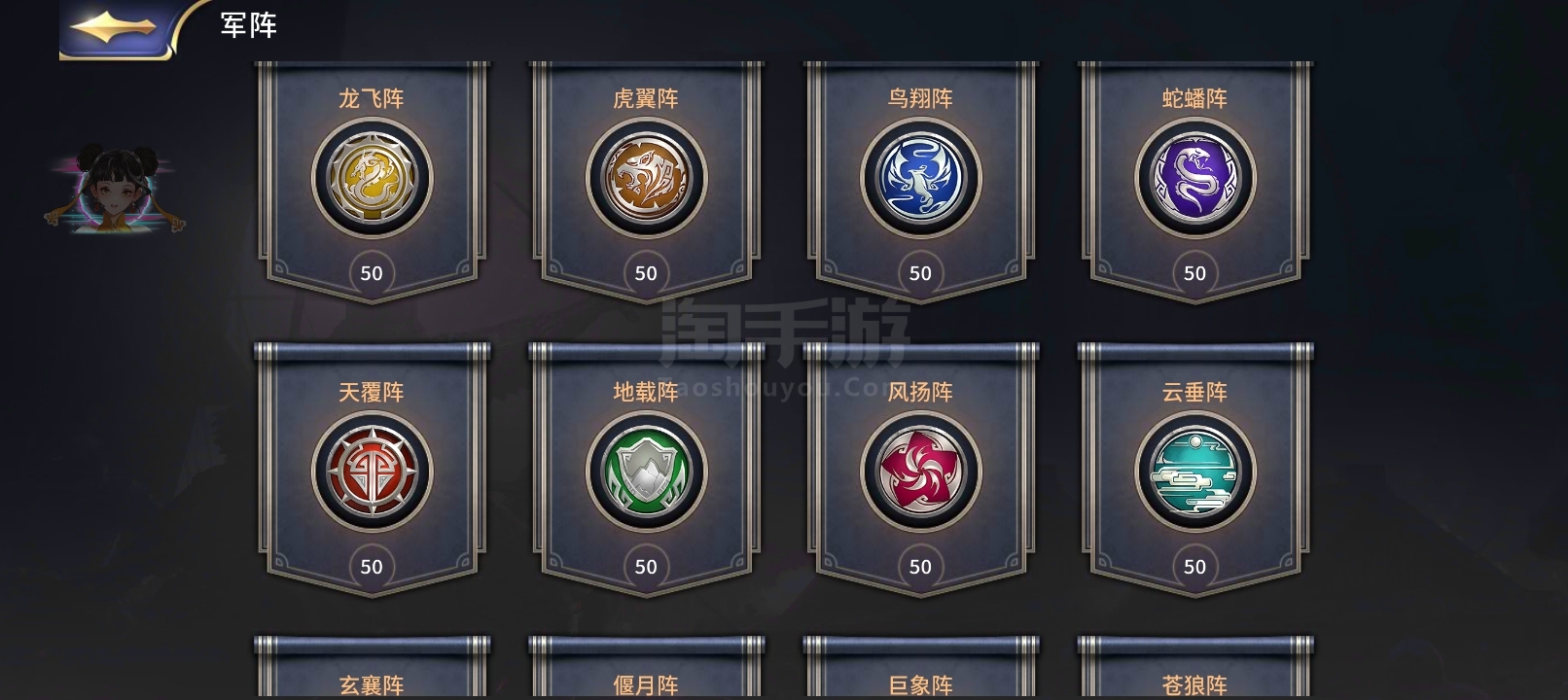This screenshot has height=700, width=1568.
Task: Choose the blue bird 鸟翔阵 emblem
Action: click(920, 179)
